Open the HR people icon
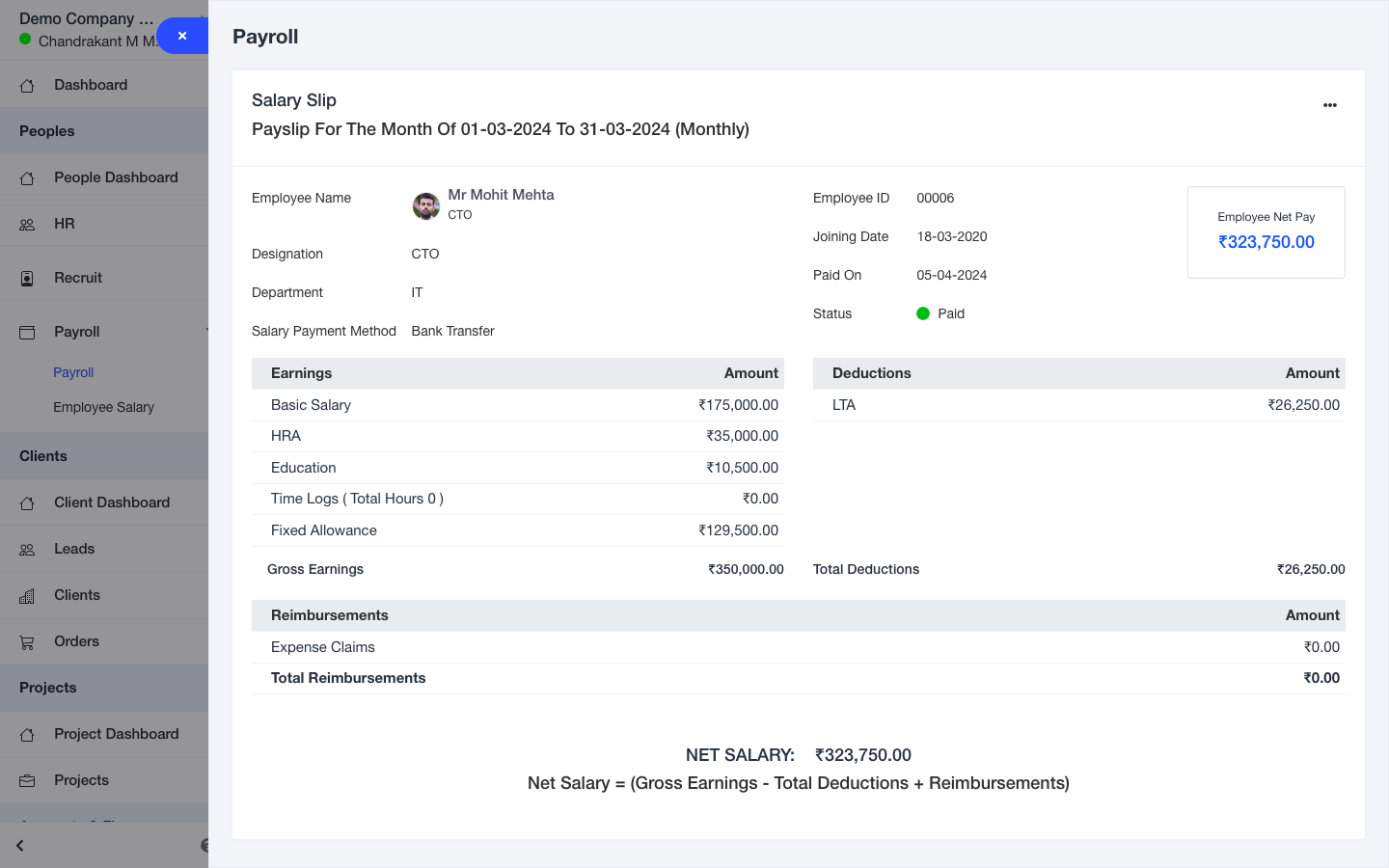This screenshot has height=868, width=1389. point(27,225)
